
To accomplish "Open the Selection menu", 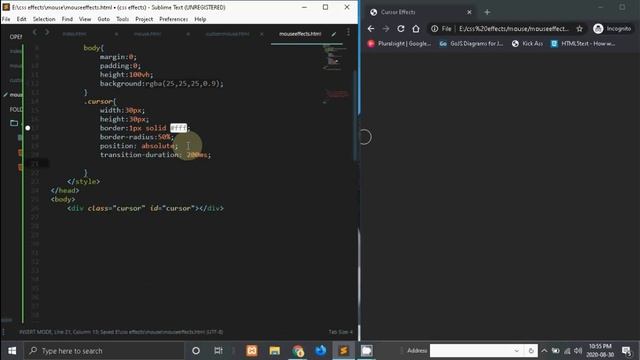I will [x=44, y=19].
